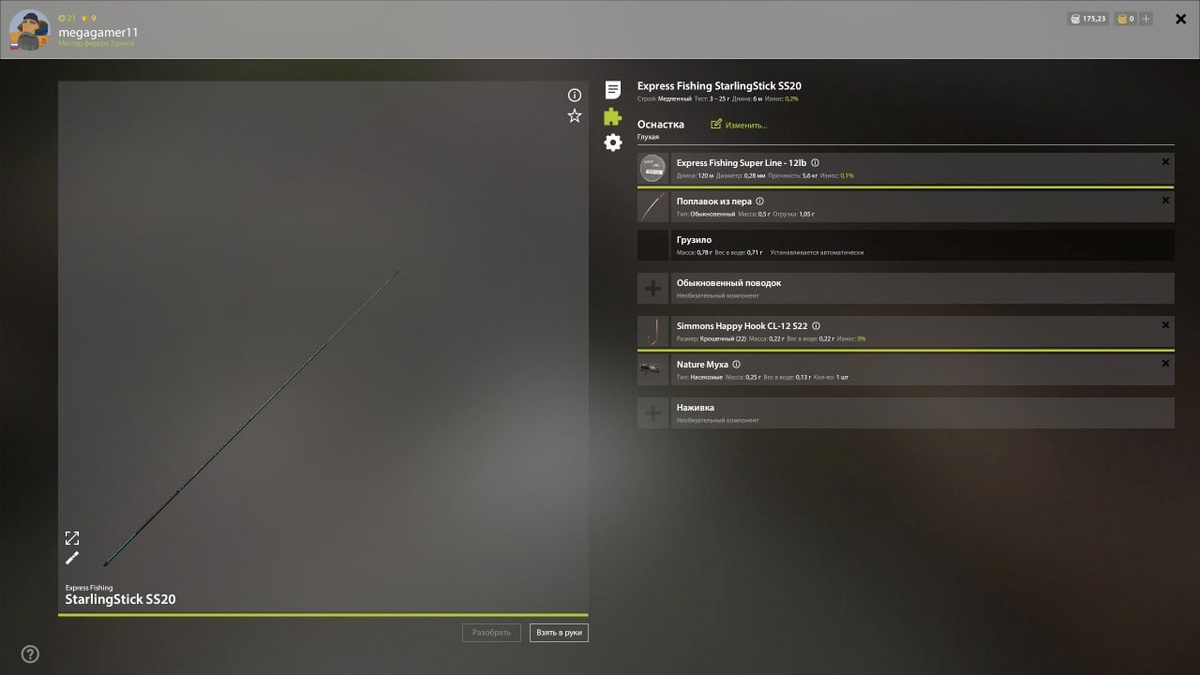Screen dimensions: 1200x675
Task: Click the Взять в руки button
Action: tap(559, 632)
